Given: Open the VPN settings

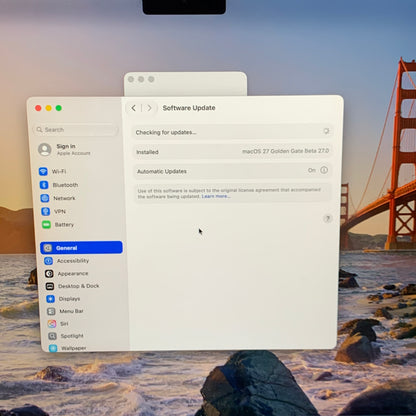Looking at the screenshot, I should tap(53, 211).
